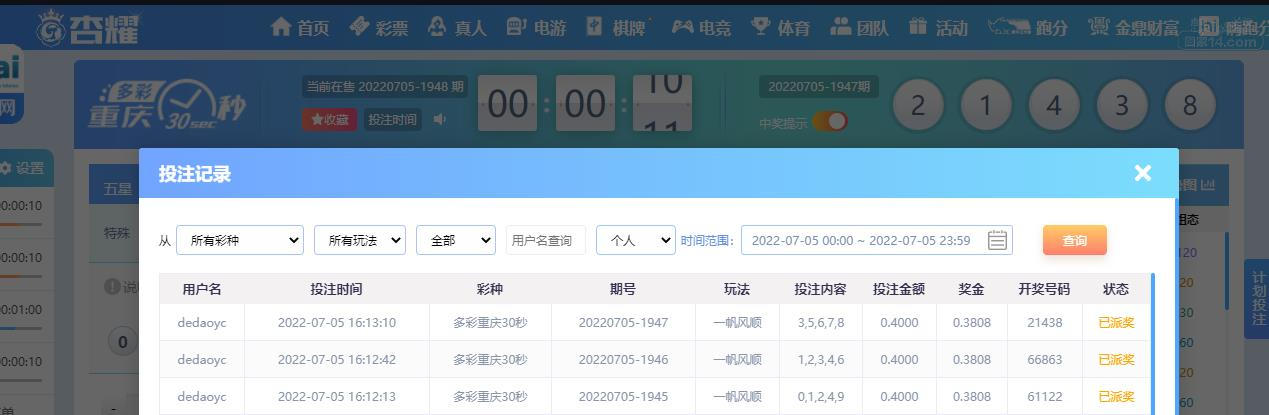
Task: Click the 投注时间 column header
Action: pyautogui.click(x=337, y=289)
